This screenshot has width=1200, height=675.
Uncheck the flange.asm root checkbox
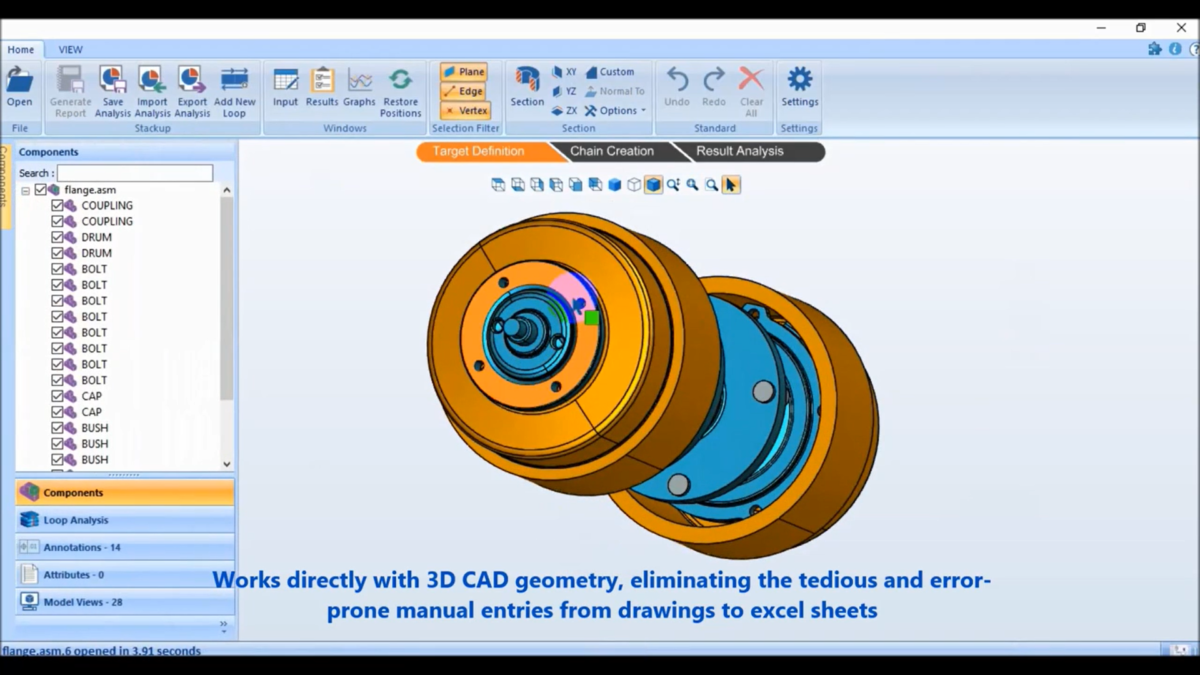(x=41, y=189)
